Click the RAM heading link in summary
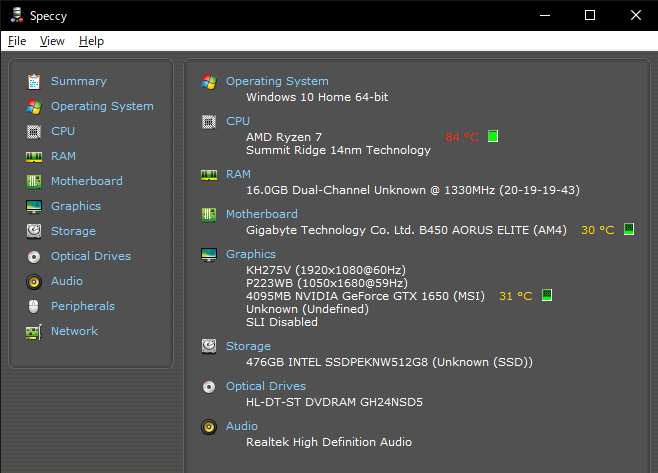Image resolution: width=658 pixels, height=473 pixels. tap(238, 174)
